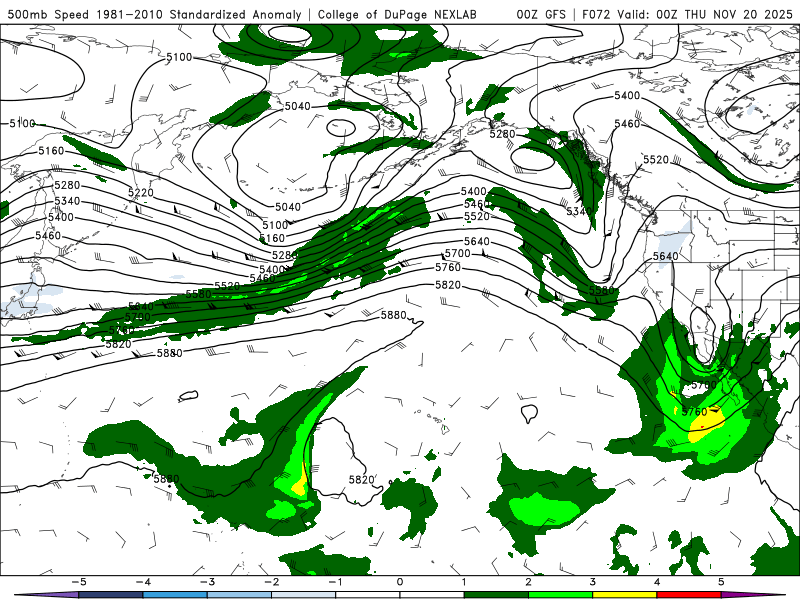Screen dimensions: 800x600
Task: Click the '5220' contour height label
Action: [141, 193]
